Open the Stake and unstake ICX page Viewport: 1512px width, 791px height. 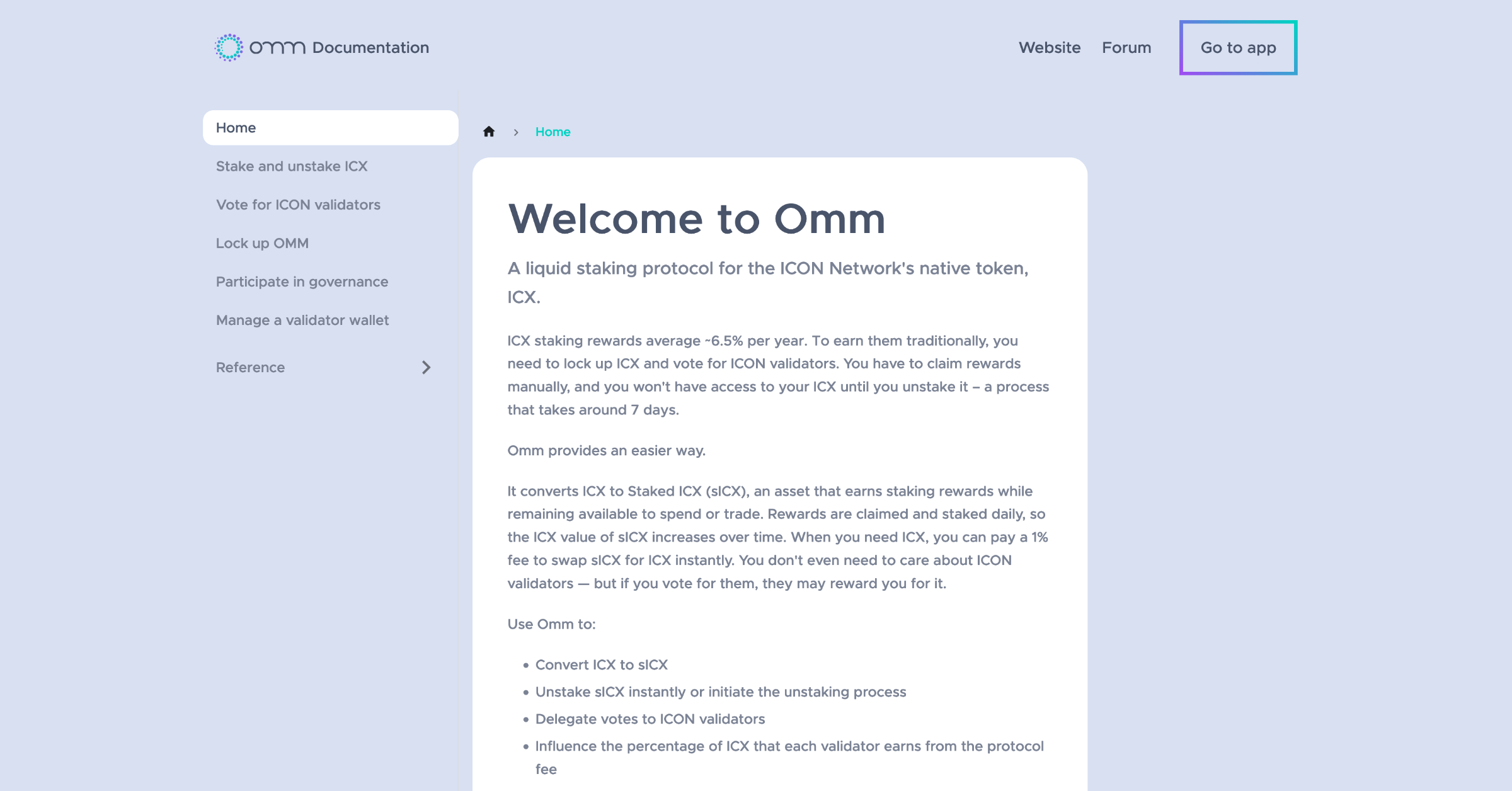click(292, 166)
